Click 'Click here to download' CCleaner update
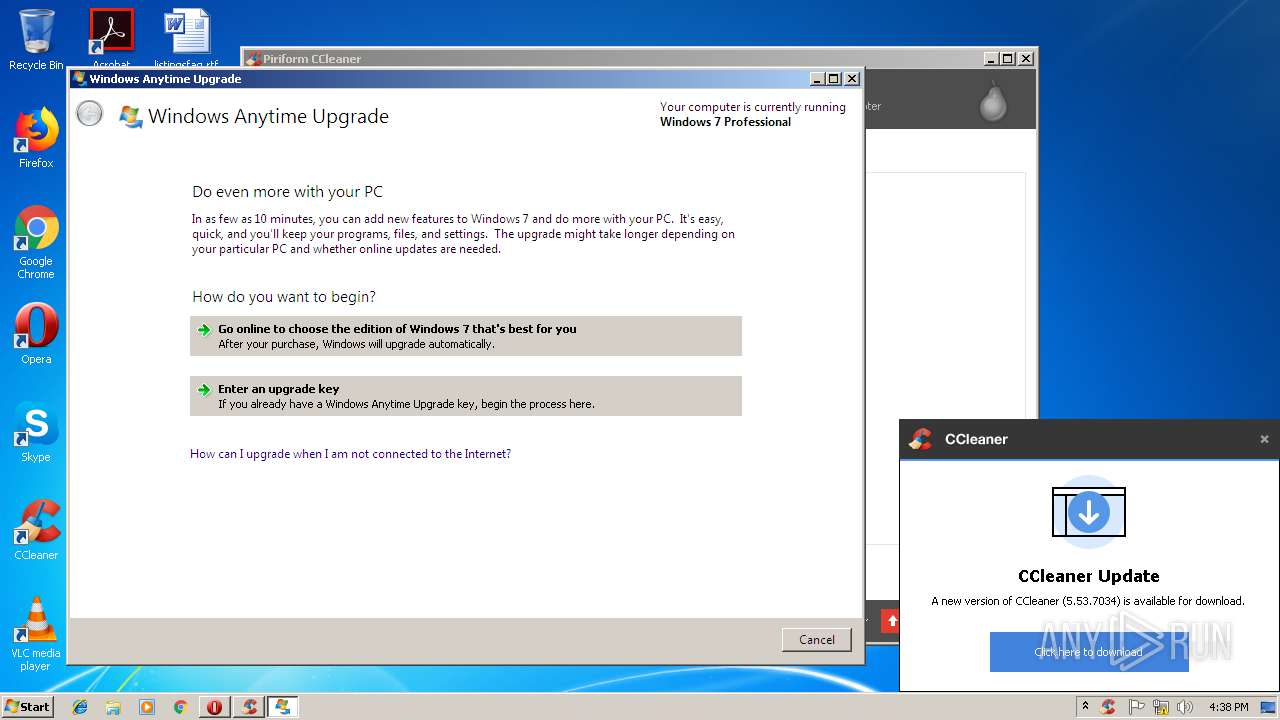 1089,652
